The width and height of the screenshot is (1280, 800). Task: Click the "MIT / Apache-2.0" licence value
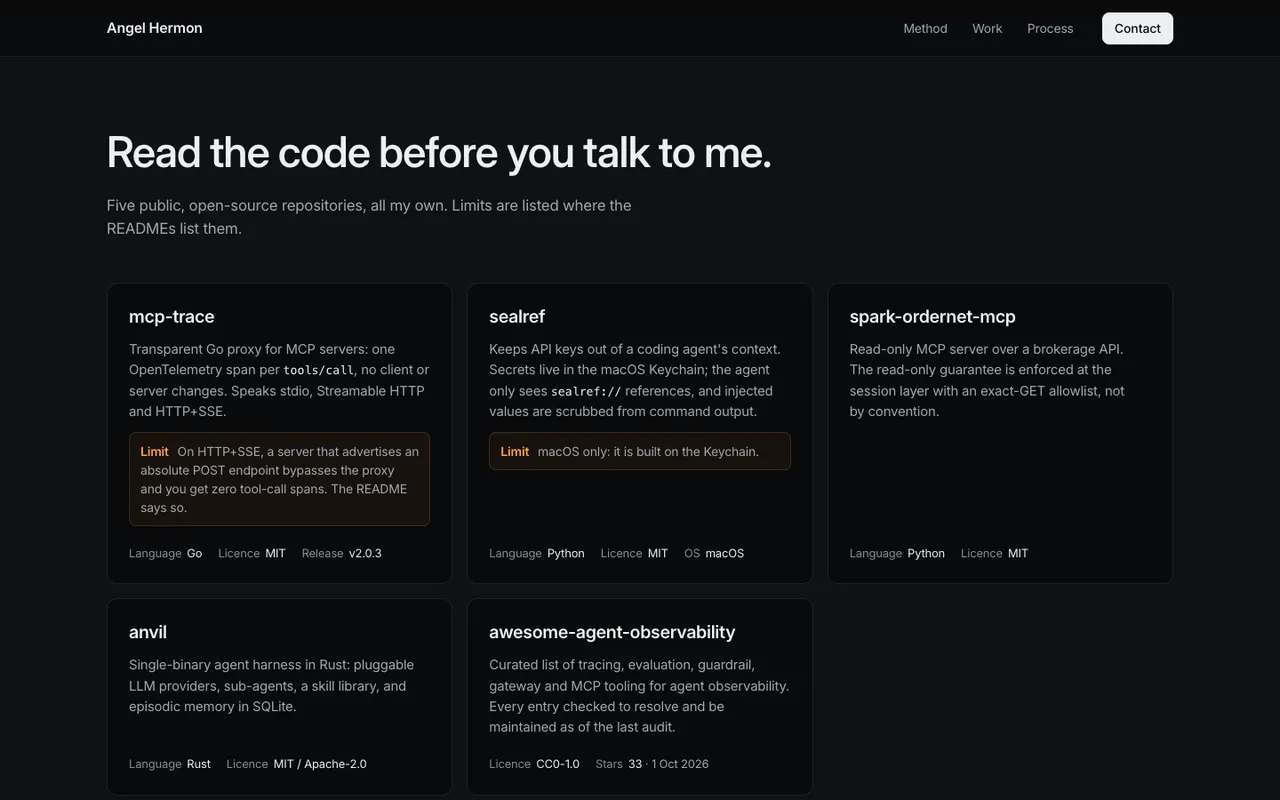coord(320,764)
